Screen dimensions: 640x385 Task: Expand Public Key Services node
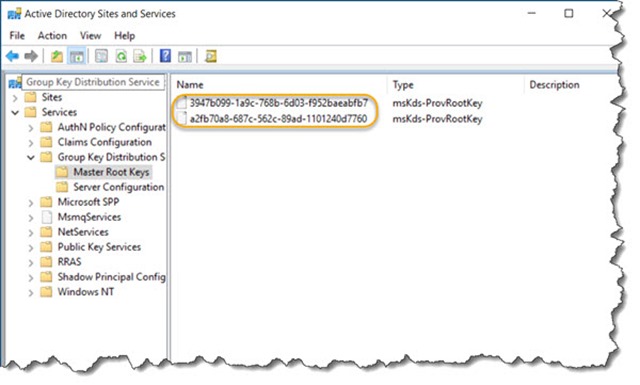[x=31, y=248]
